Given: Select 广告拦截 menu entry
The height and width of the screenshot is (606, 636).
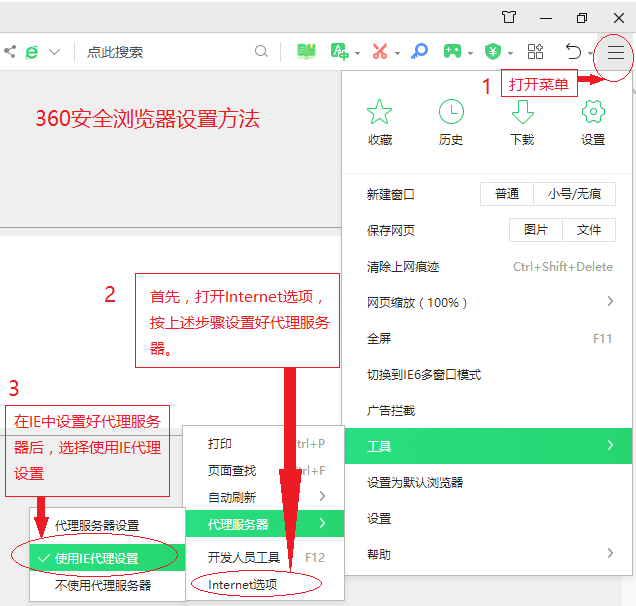Looking at the screenshot, I should pos(391,410).
